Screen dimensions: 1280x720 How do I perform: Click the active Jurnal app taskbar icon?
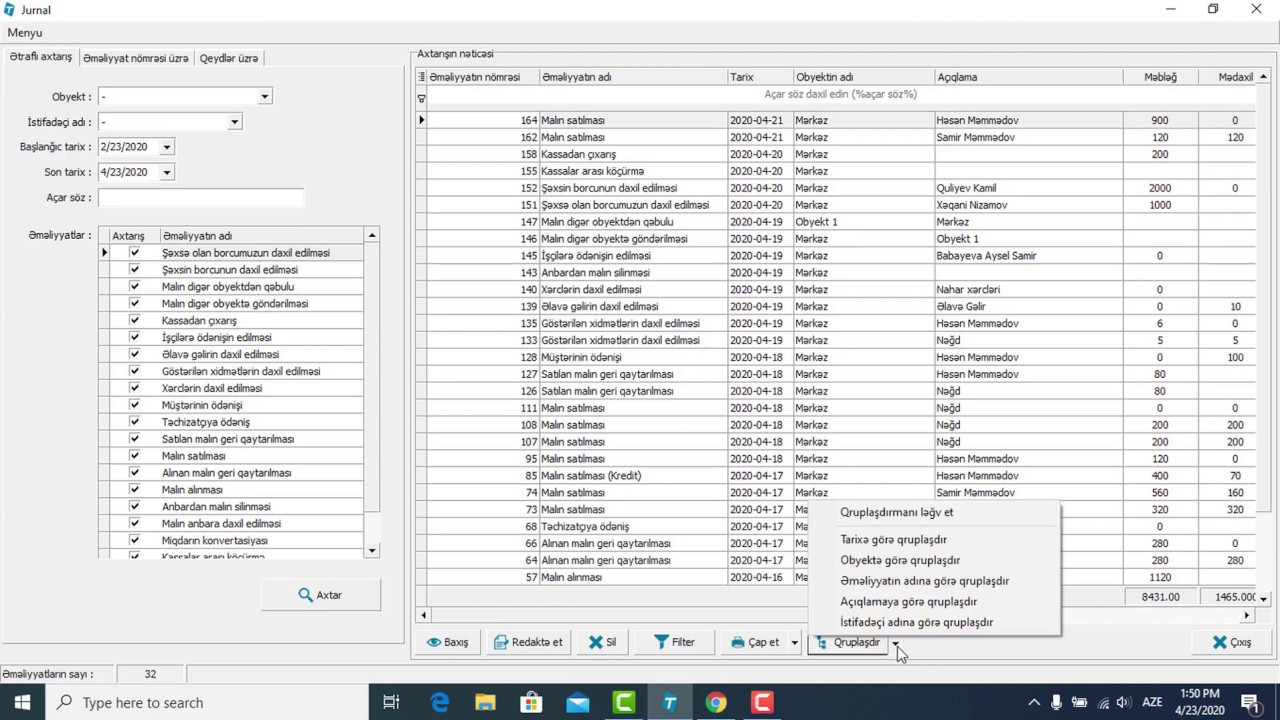[669, 703]
